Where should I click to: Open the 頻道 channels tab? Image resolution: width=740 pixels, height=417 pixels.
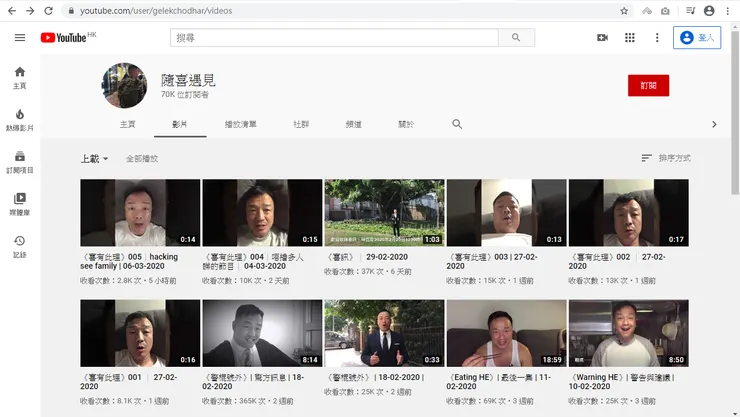coord(353,124)
